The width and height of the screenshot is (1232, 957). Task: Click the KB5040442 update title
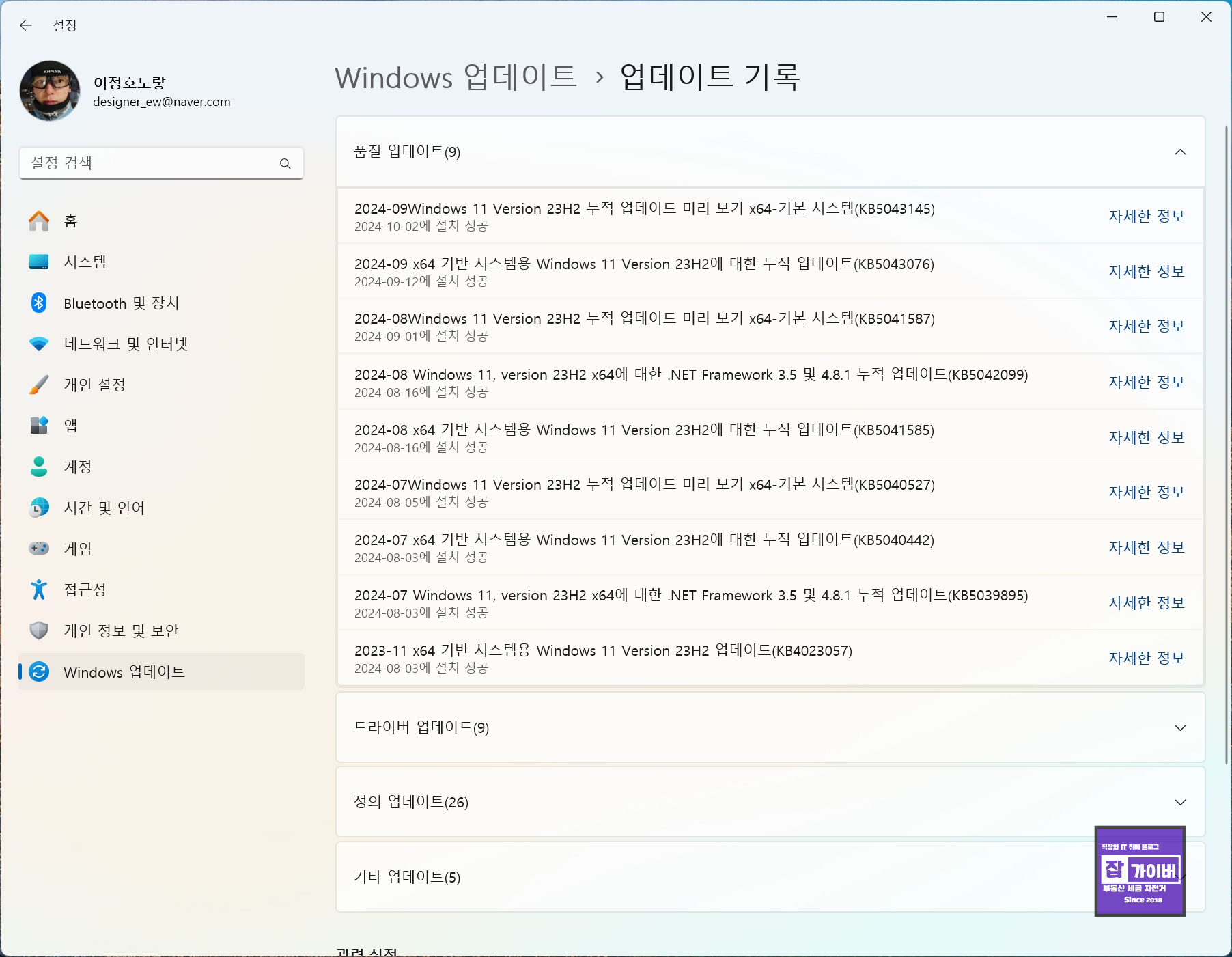coord(644,540)
